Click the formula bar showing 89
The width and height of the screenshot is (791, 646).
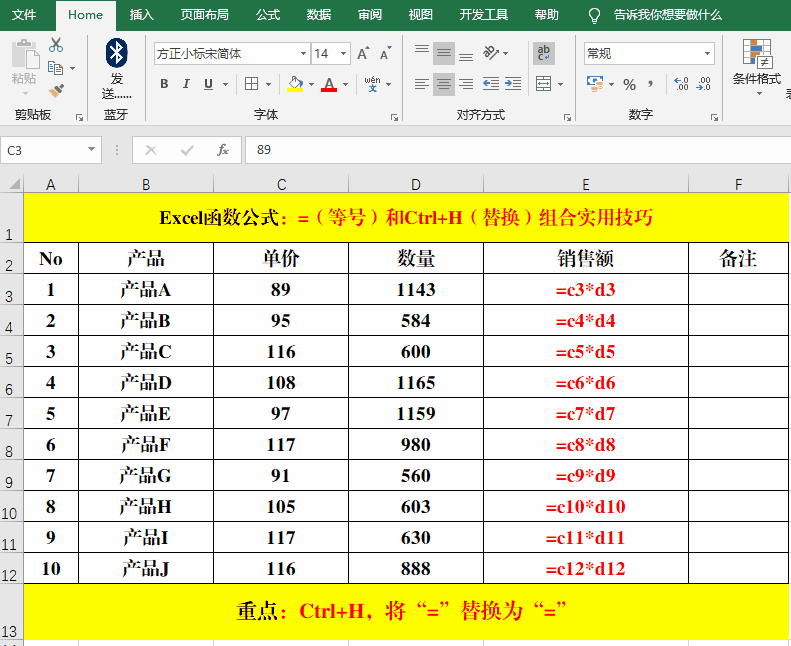518,150
